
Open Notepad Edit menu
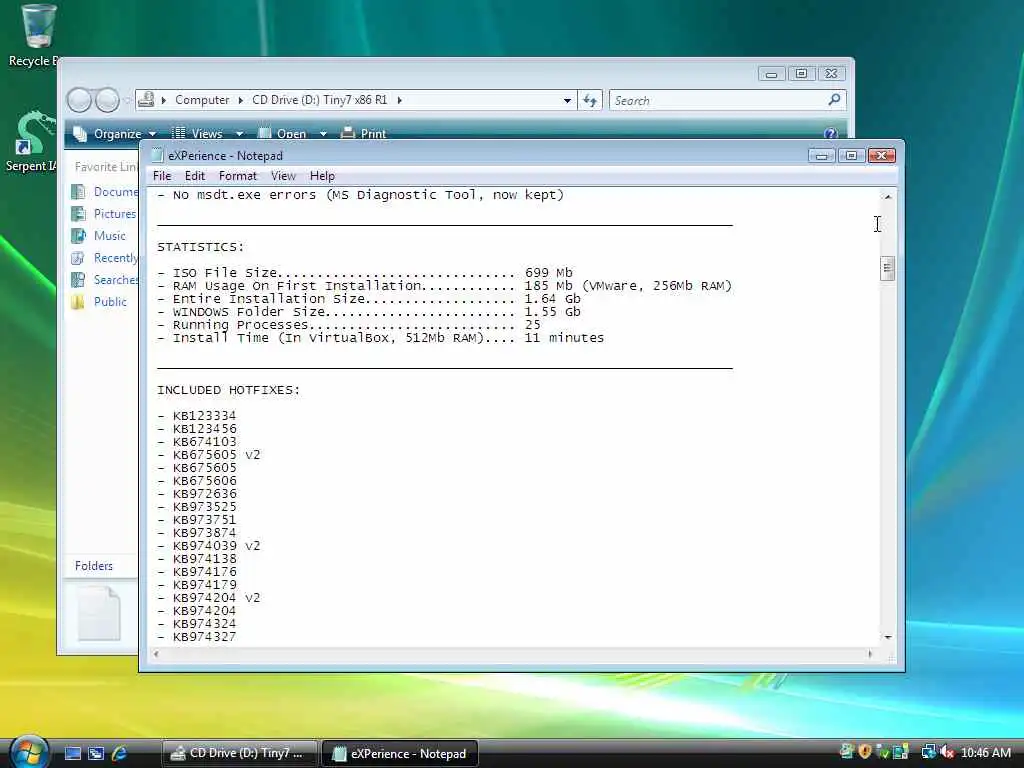(195, 176)
